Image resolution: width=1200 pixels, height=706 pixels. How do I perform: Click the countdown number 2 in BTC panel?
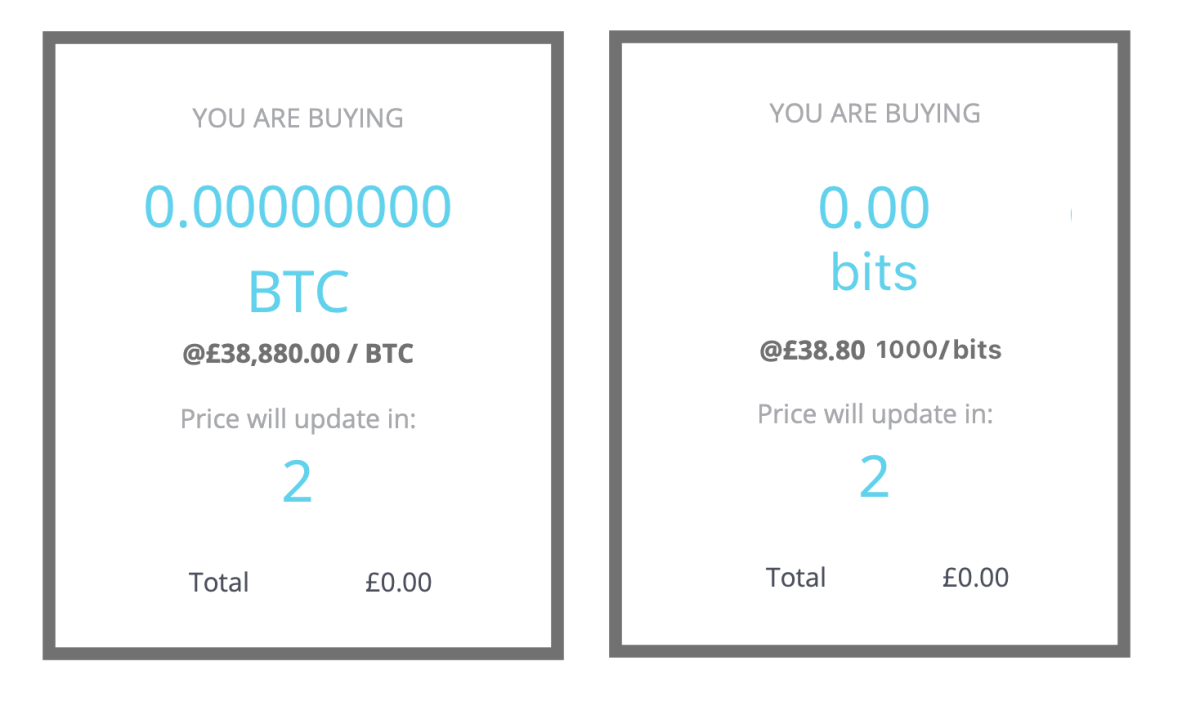coord(298,483)
